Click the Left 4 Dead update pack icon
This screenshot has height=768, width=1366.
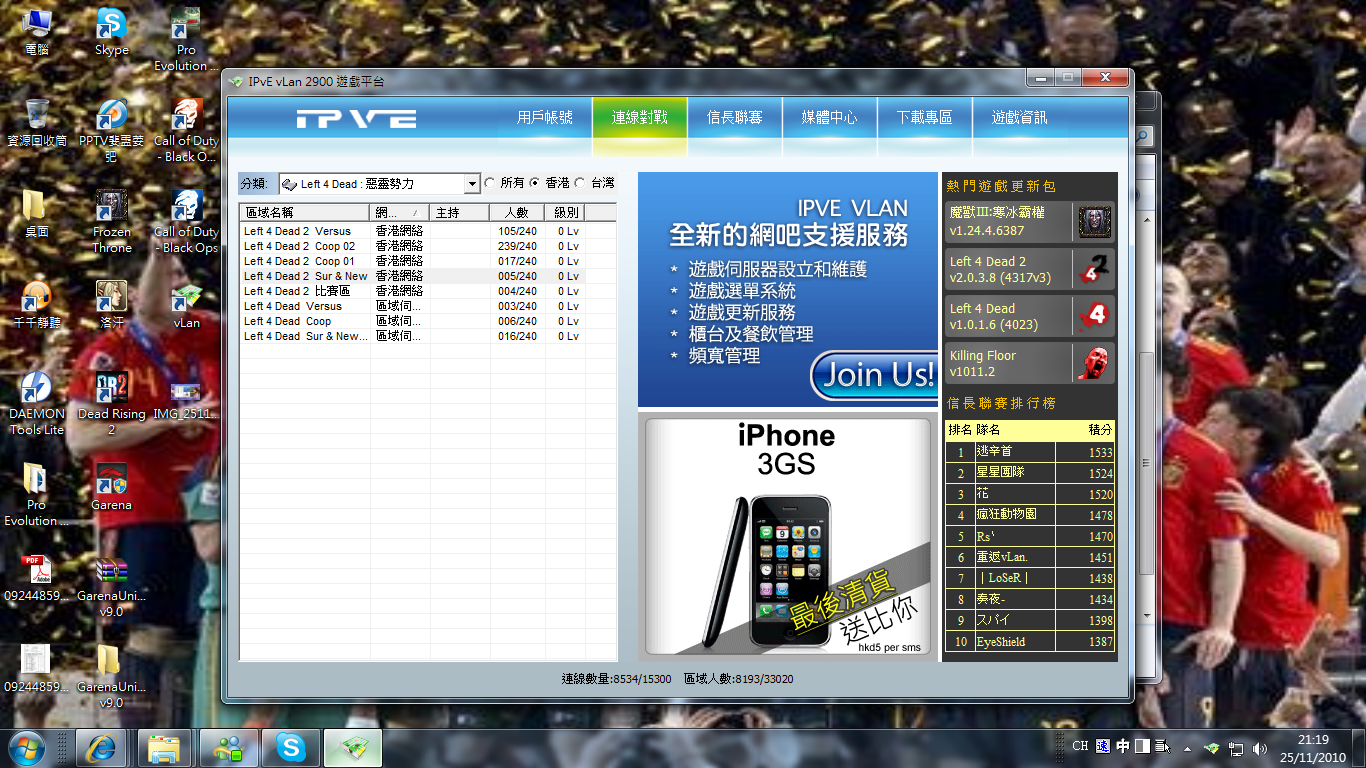(1094, 316)
